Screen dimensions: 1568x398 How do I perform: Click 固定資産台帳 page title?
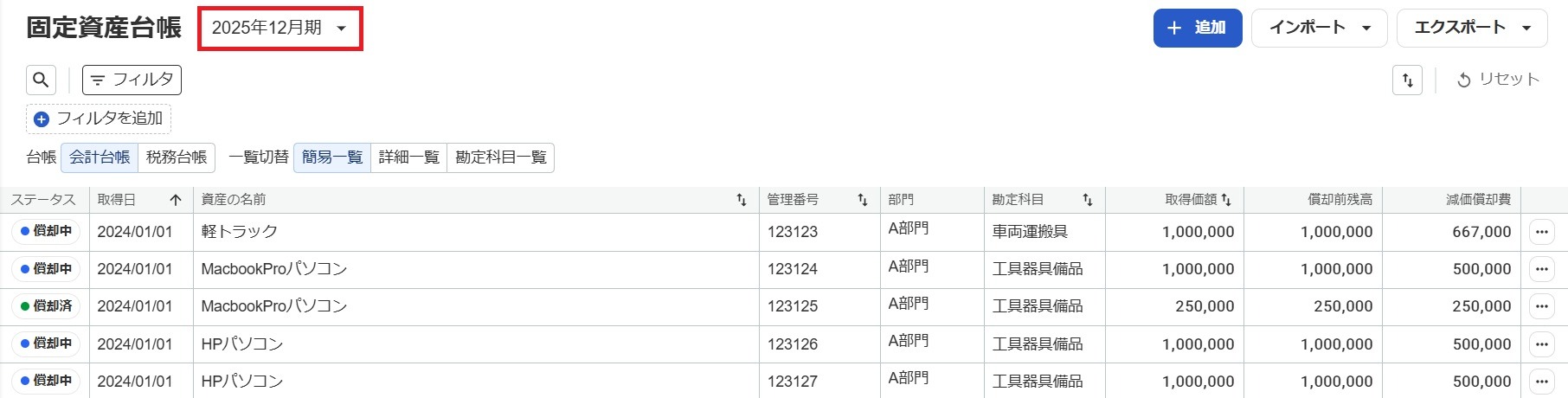[x=104, y=28]
